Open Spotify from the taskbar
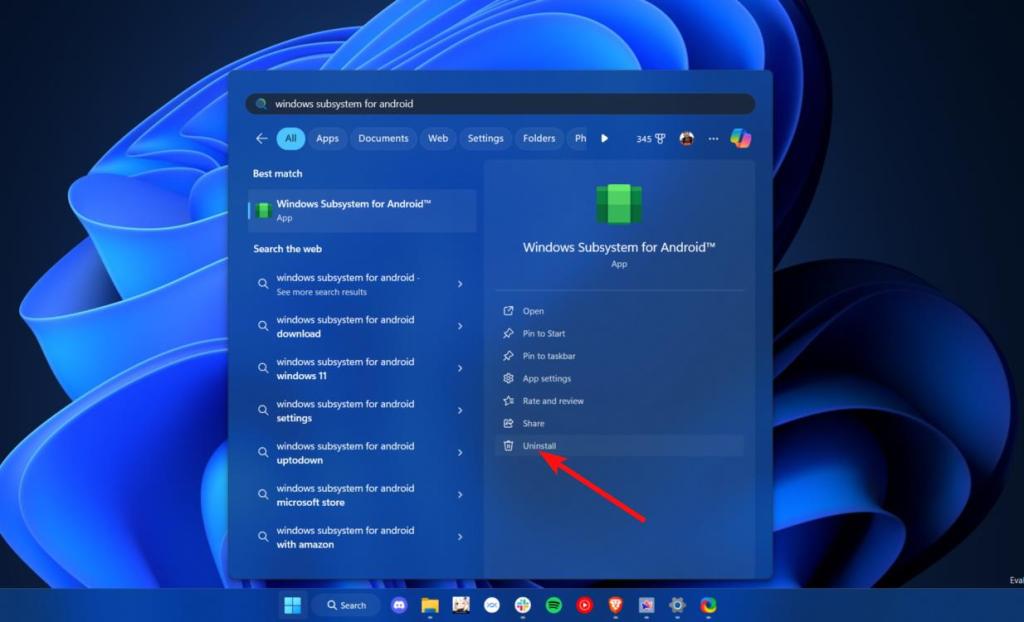This screenshot has height=622, width=1024. (x=554, y=606)
